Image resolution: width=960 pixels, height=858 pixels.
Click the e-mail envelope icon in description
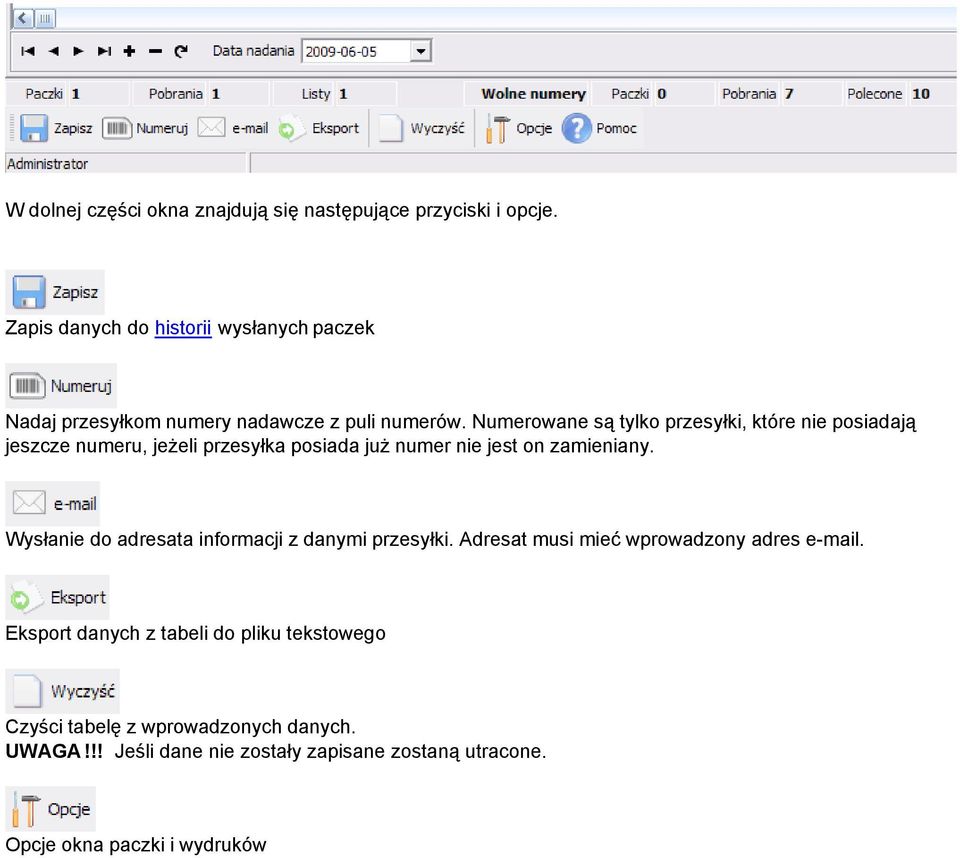[29, 503]
